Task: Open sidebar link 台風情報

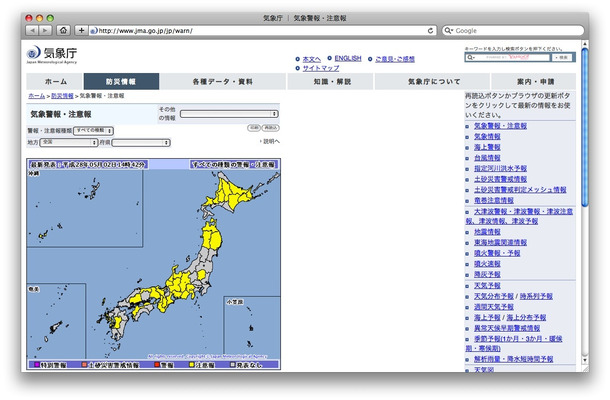Action: tap(487, 158)
